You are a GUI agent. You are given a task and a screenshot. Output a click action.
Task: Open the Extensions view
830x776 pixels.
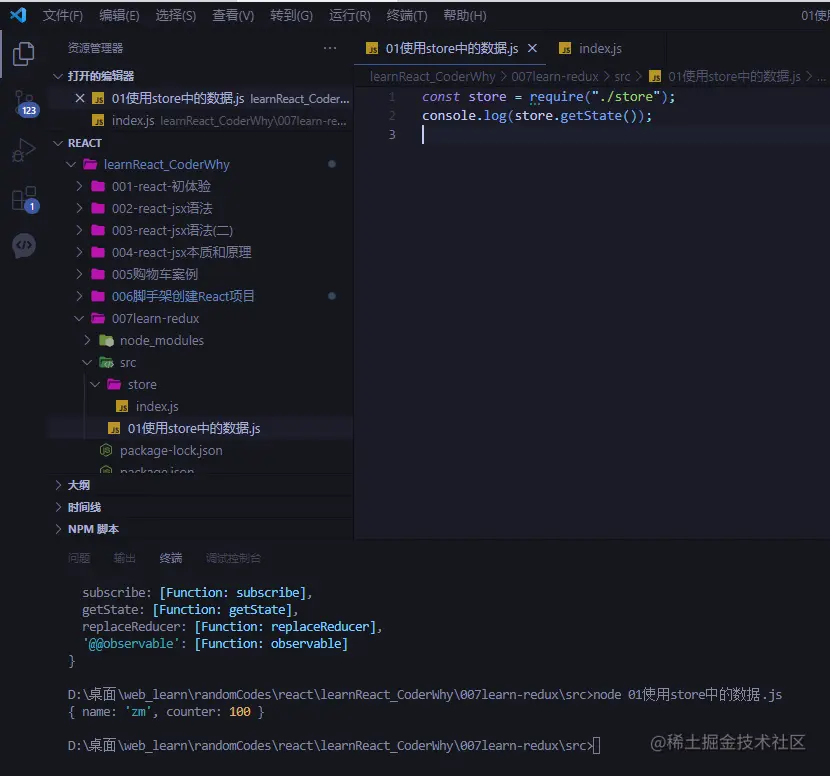(x=24, y=199)
